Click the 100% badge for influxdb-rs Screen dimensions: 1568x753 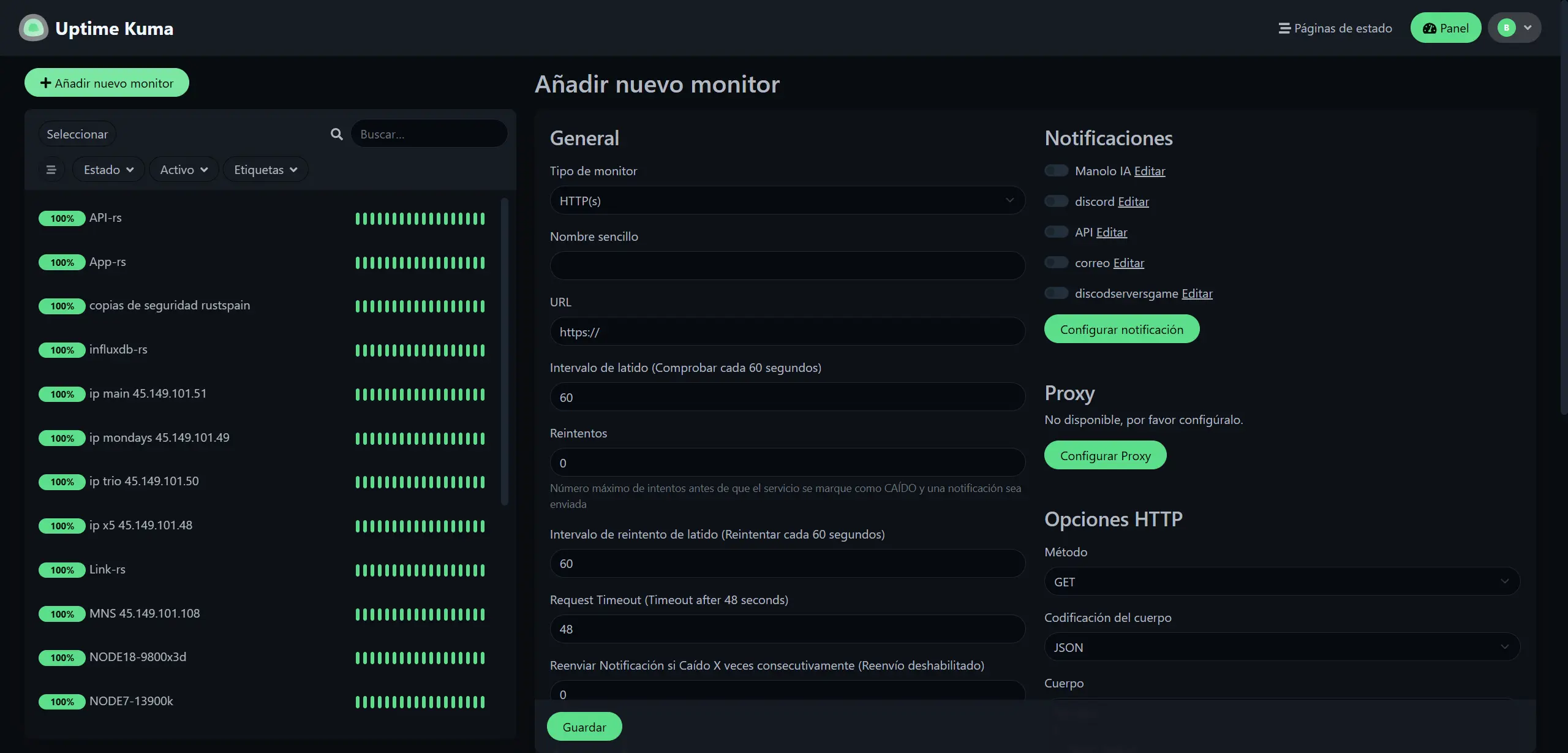(62, 350)
